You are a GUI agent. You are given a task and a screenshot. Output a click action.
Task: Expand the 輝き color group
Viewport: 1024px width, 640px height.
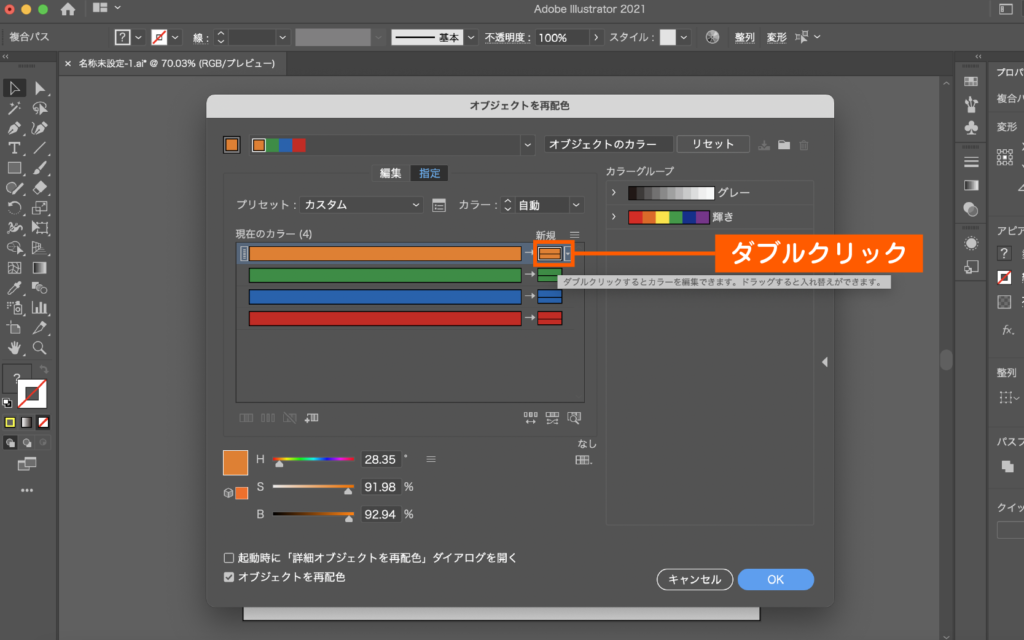pos(613,217)
